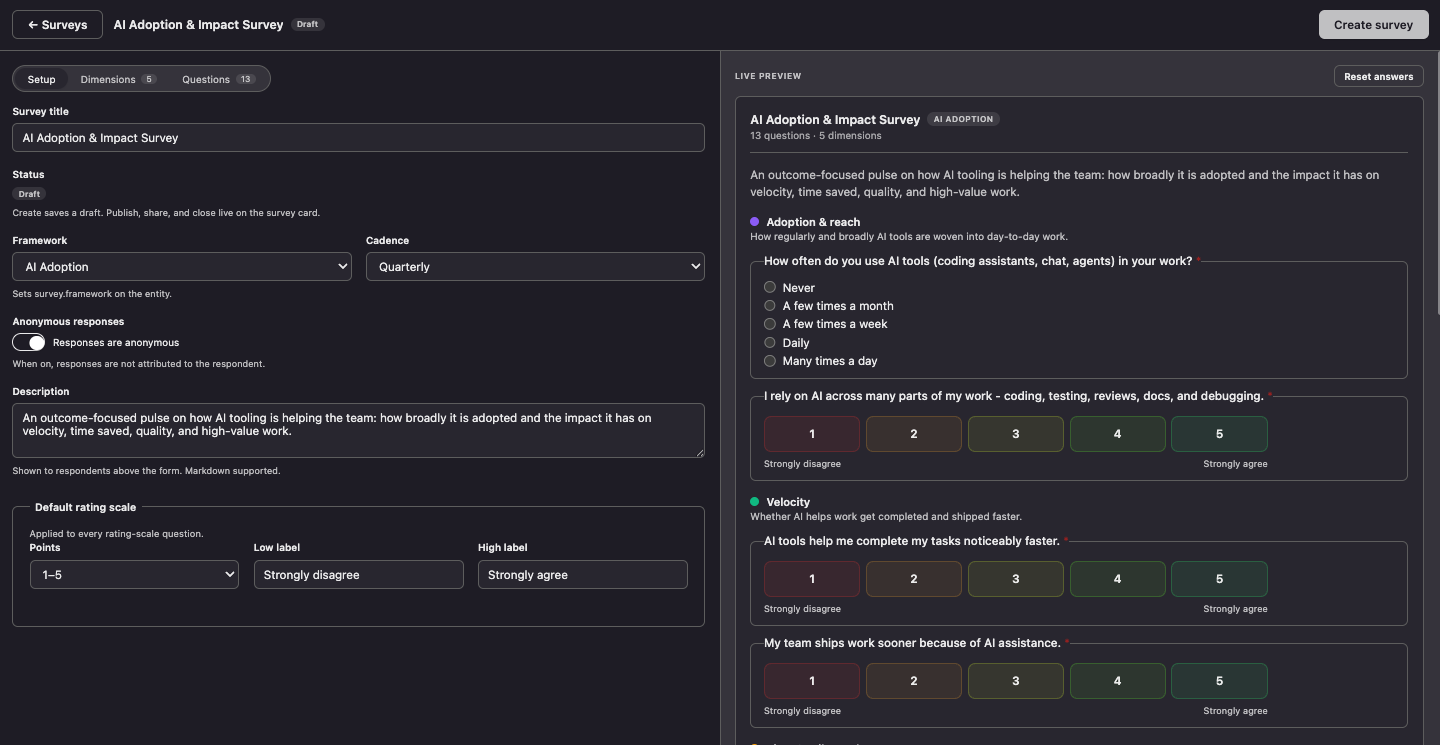Edit the Low label text field

358,575
